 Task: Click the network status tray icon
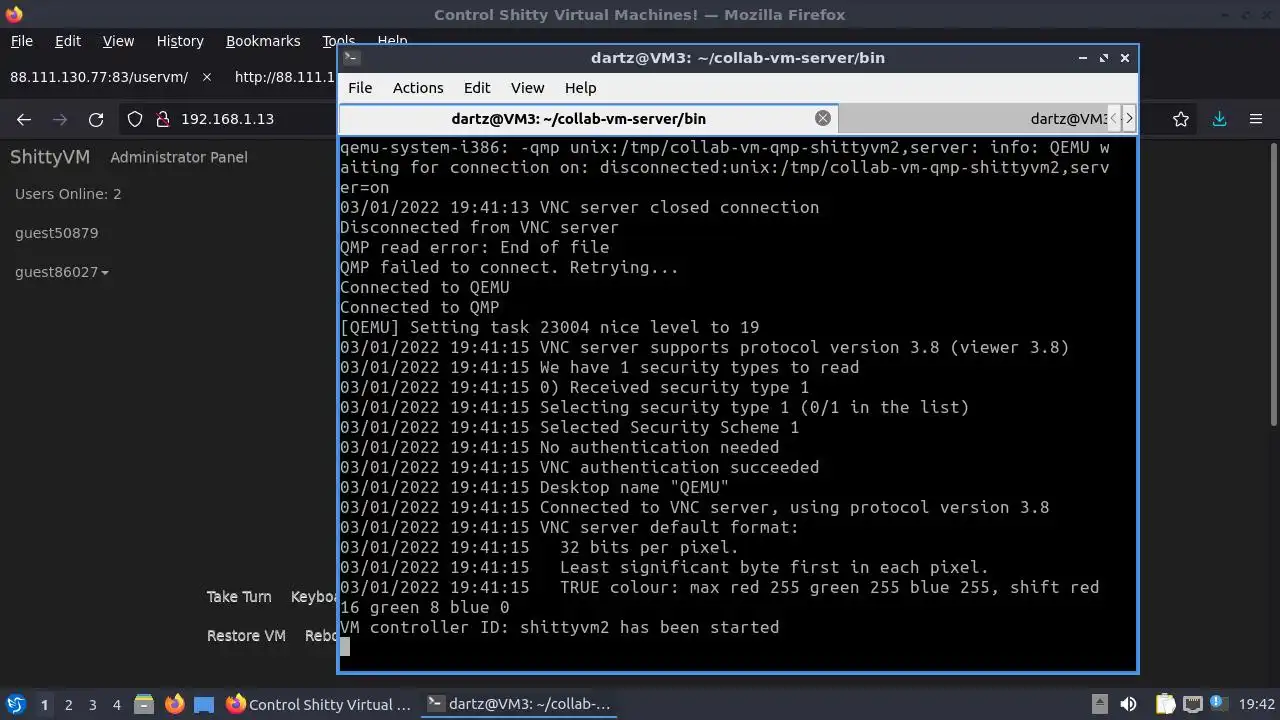(1192, 704)
